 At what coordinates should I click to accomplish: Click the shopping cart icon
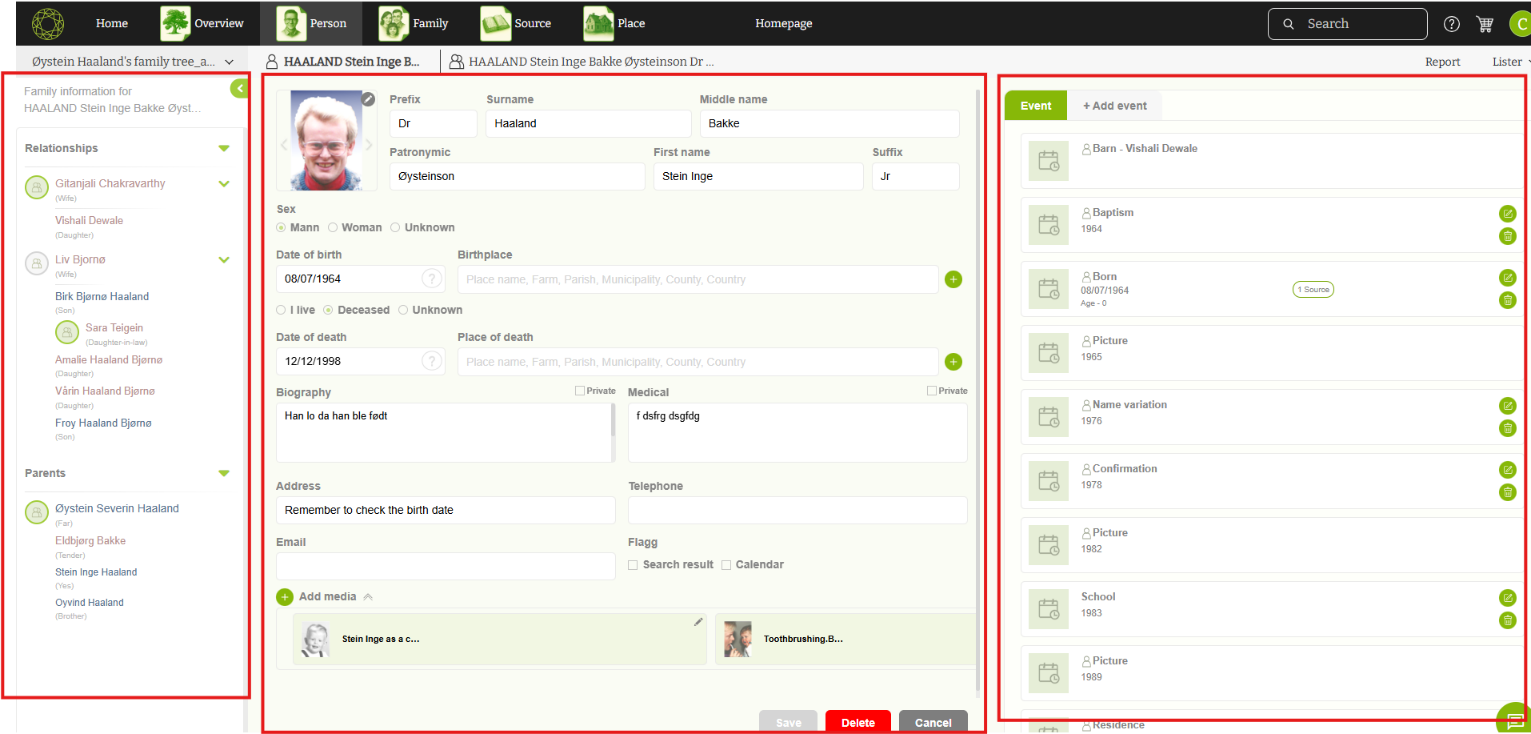tap(1484, 24)
